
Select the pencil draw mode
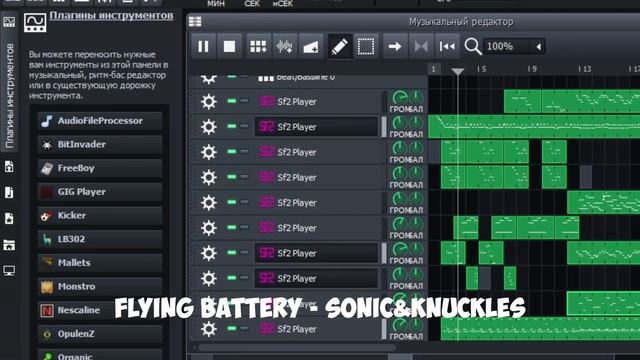340,47
